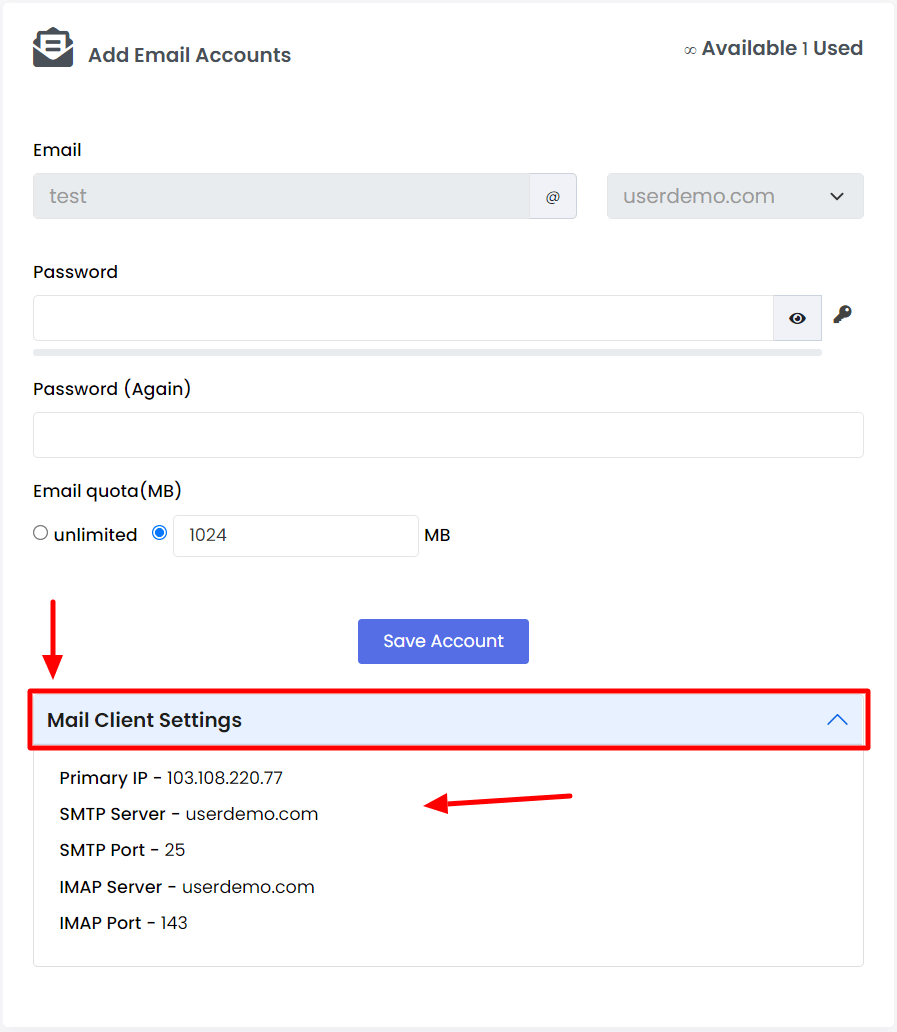Screen dimensions: 897x1032
Task: Click the IMAP Port 143 line
Action: 124,923
